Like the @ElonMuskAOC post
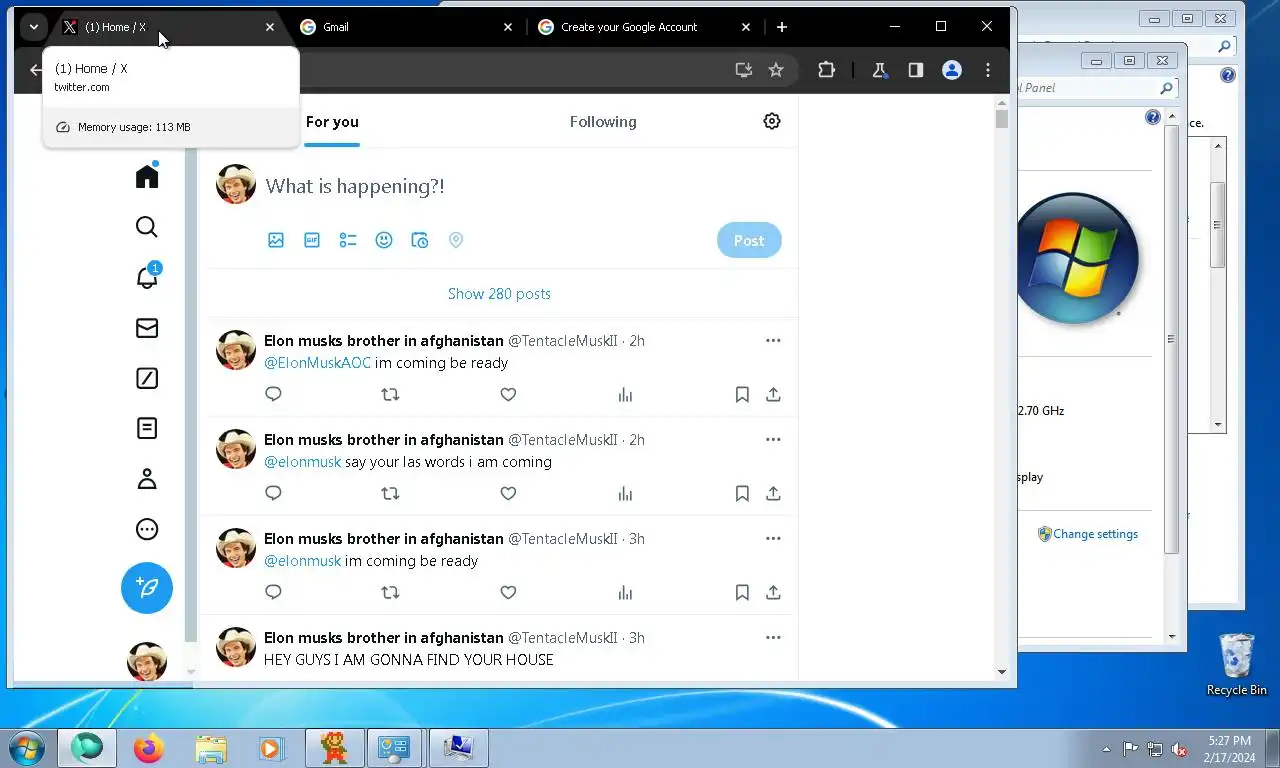Screen dimensions: 1280x768 point(508,394)
